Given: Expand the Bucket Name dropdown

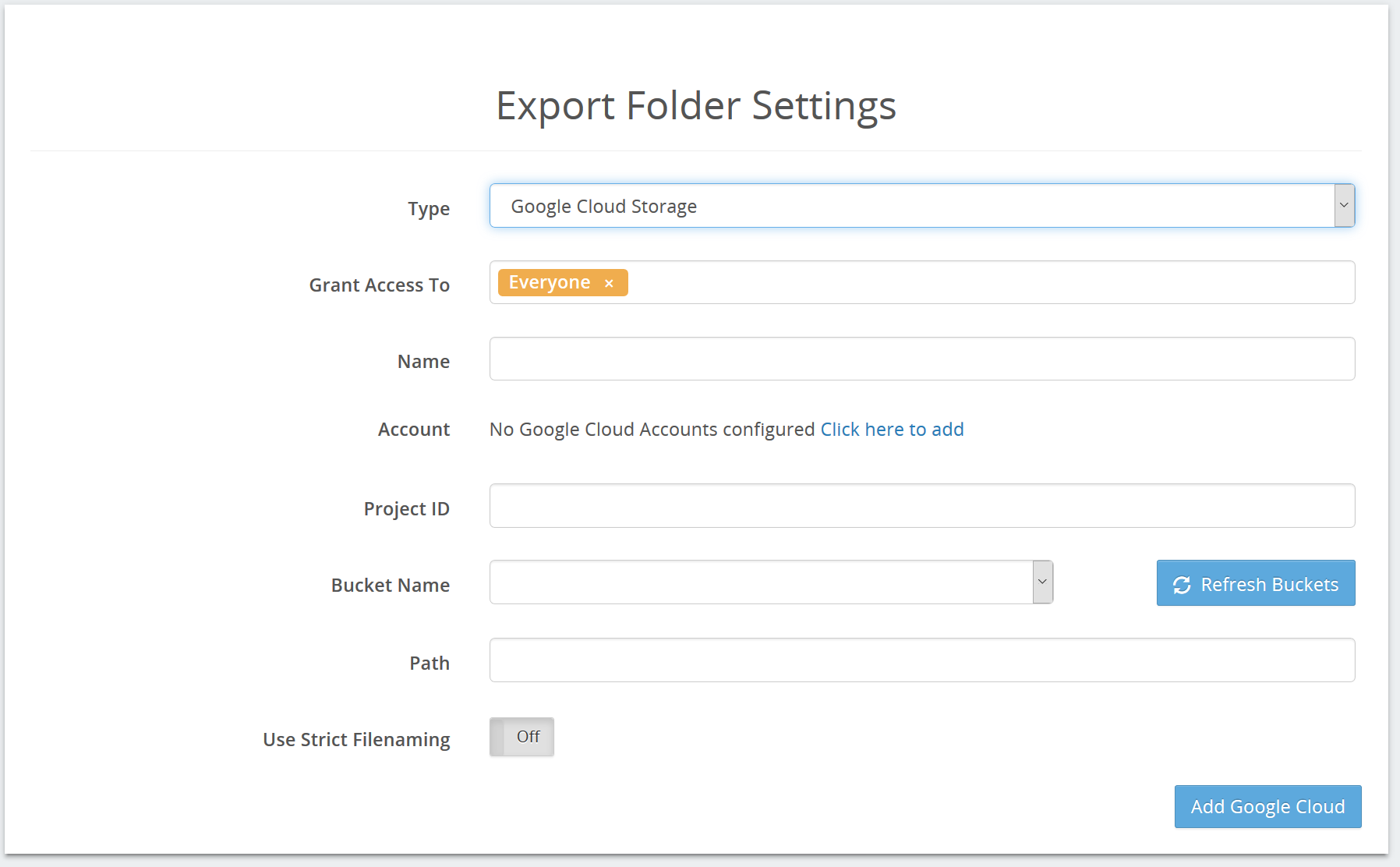Looking at the screenshot, I should point(771,582).
